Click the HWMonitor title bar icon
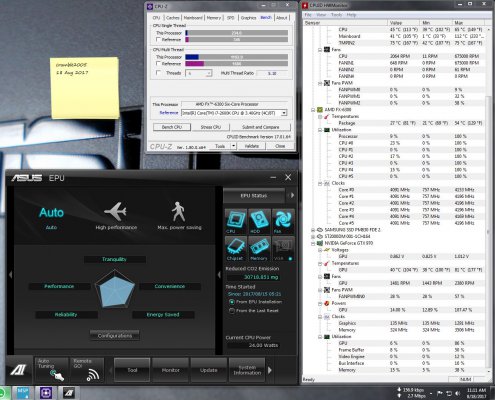Screen dimensions: 495x400 [x=305, y=5]
